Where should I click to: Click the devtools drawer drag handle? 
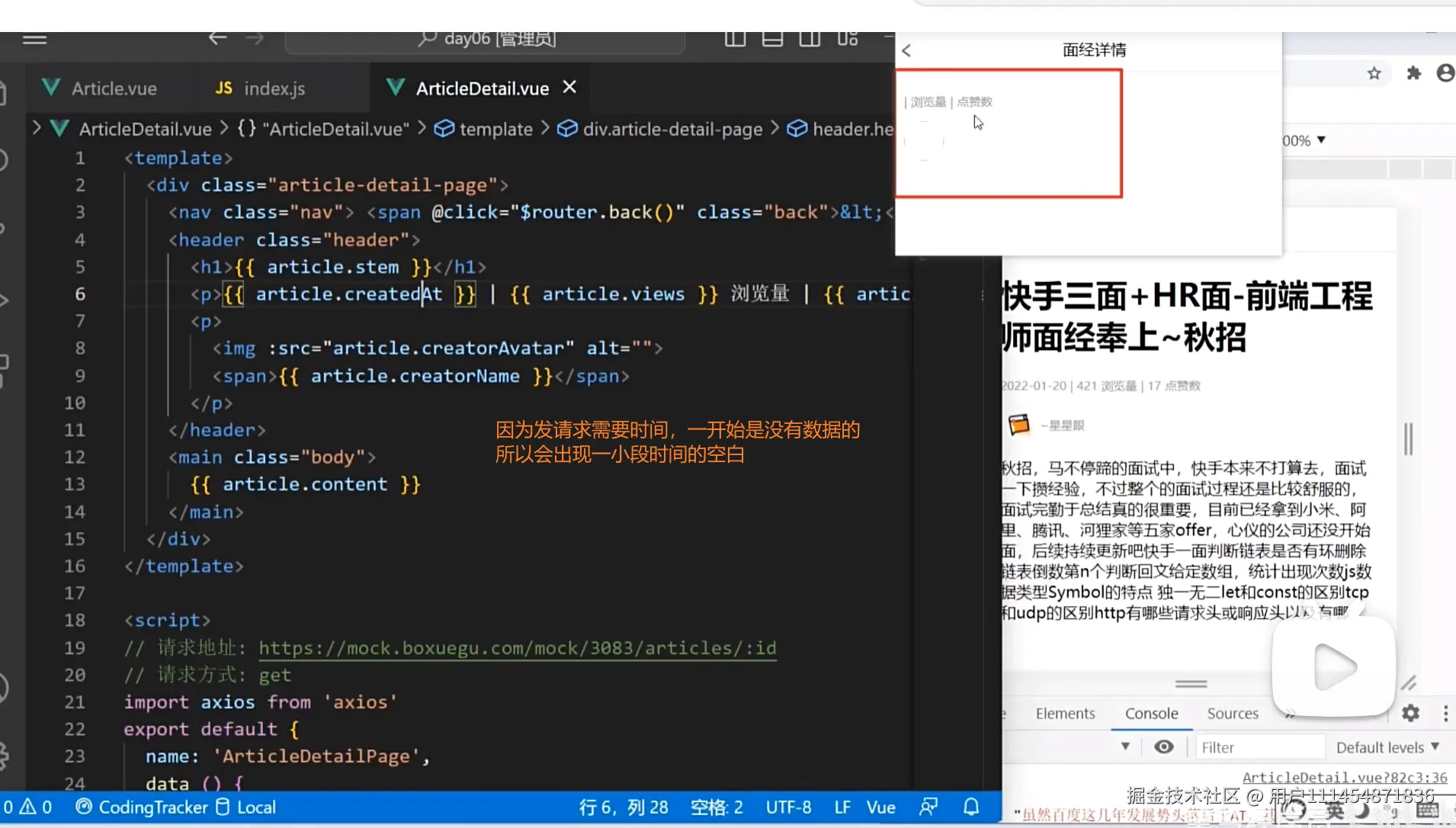tap(1191, 683)
